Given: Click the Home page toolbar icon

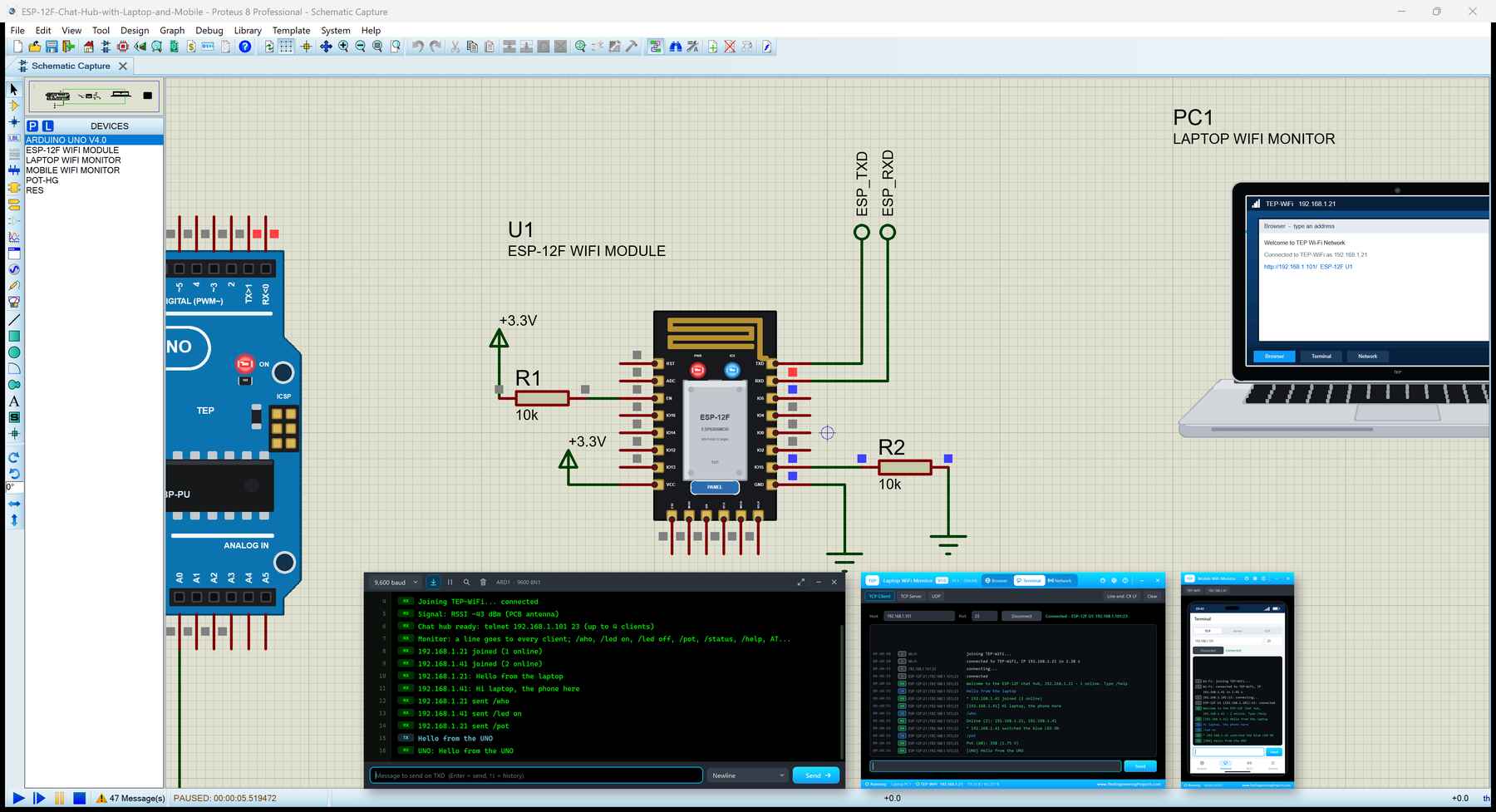Looking at the screenshot, I should pyautogui.click(x=89, y=47).
